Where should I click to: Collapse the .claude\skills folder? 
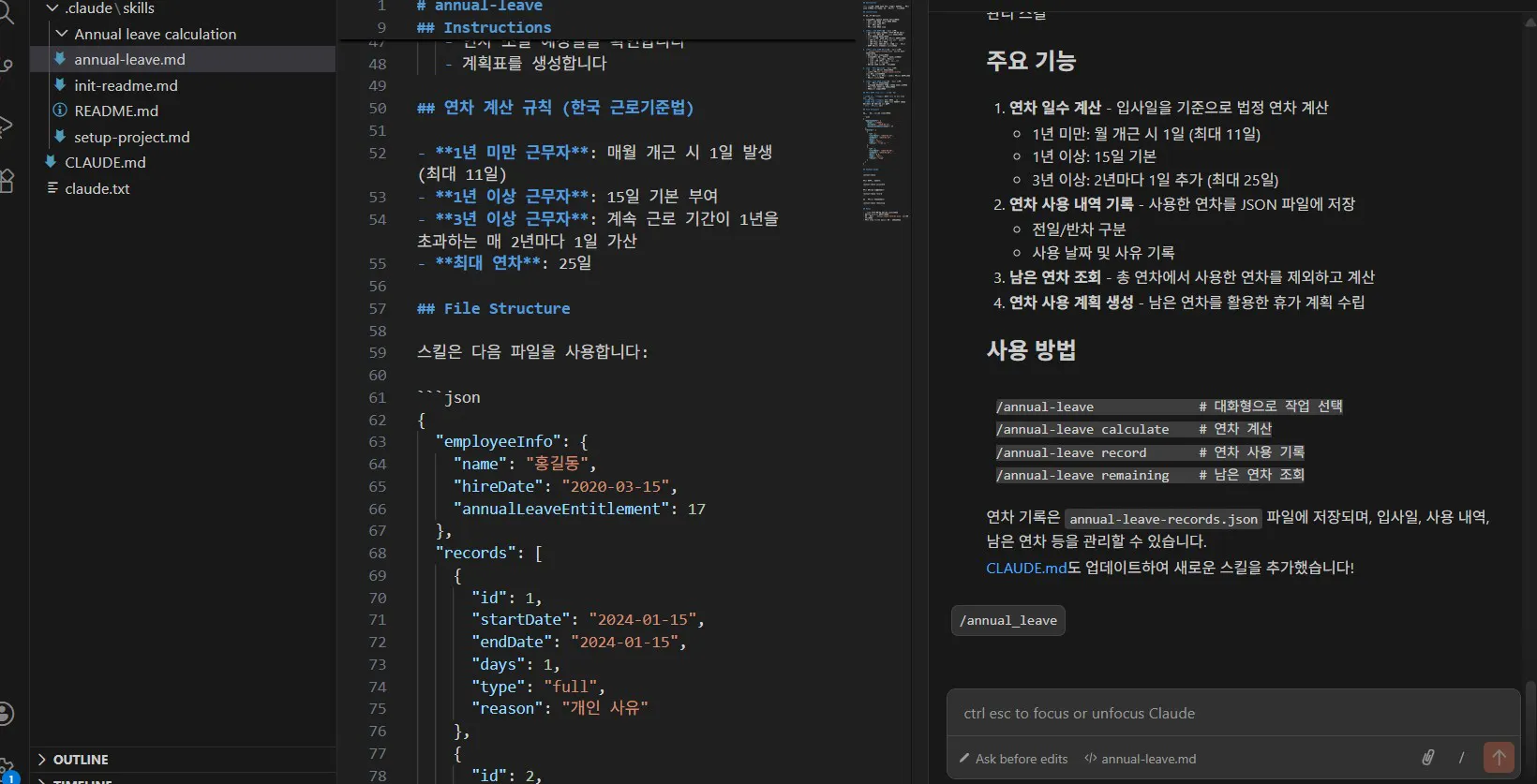(52, 7)
